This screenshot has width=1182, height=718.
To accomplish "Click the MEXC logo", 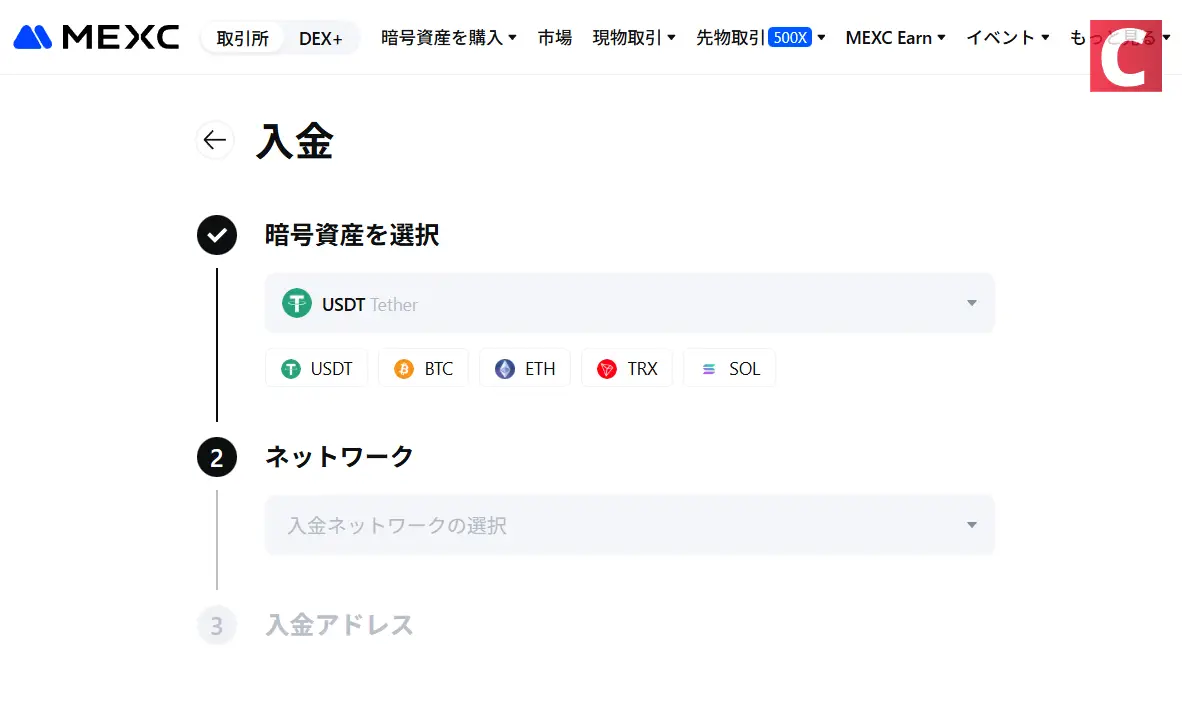I will click(x=95, y=36).
